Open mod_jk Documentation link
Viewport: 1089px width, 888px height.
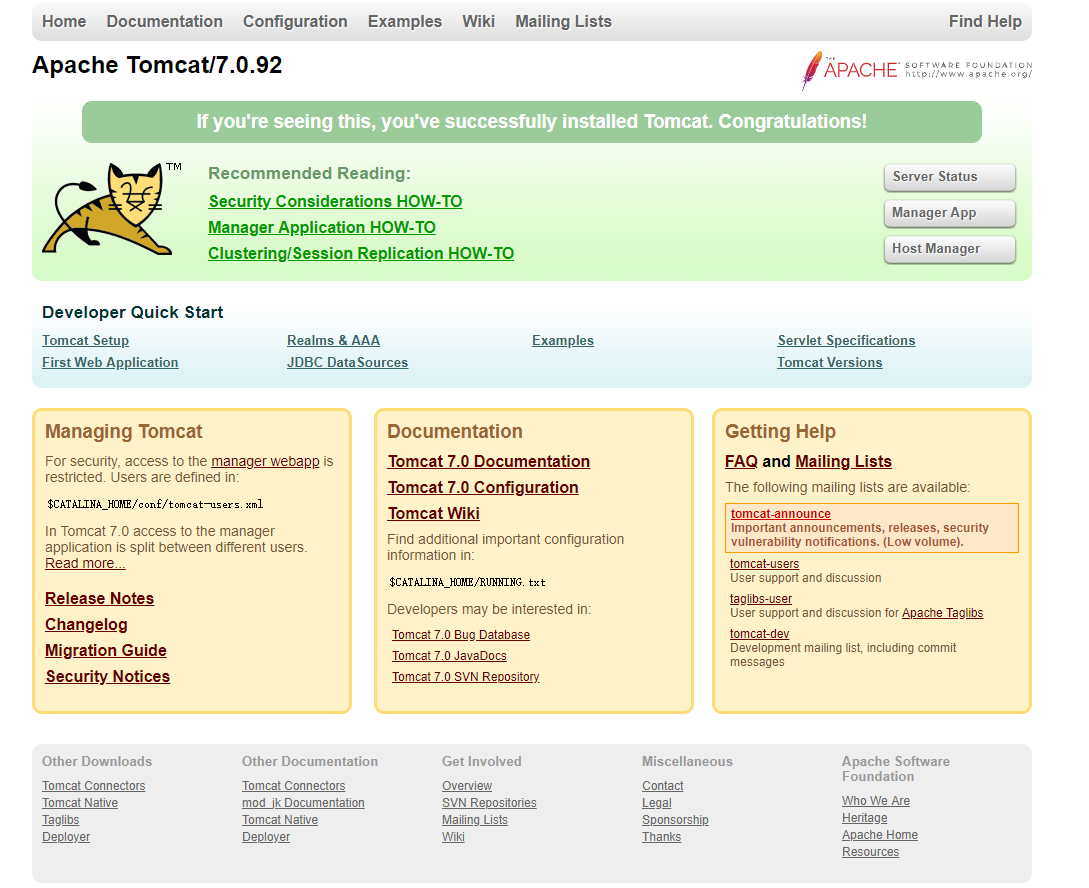pos(304,803)
